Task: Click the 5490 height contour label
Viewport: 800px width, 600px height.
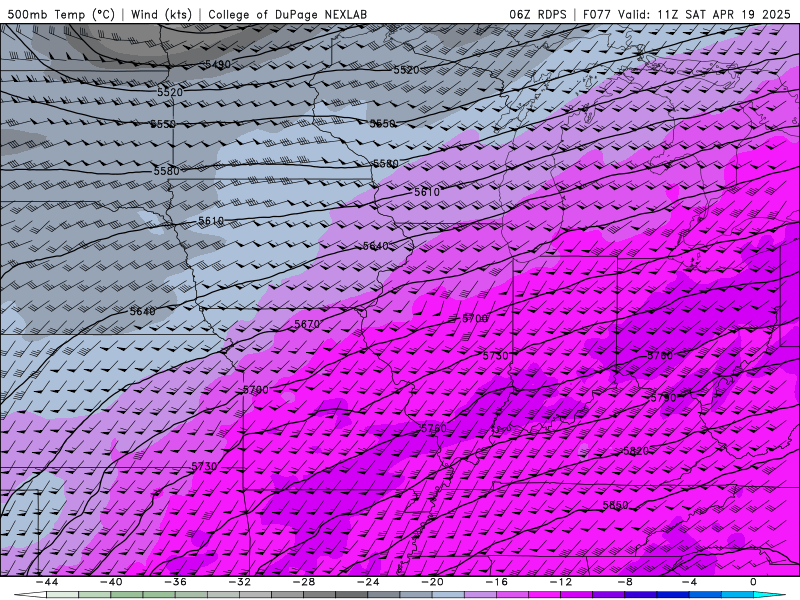Action: (x=218, y=65)
